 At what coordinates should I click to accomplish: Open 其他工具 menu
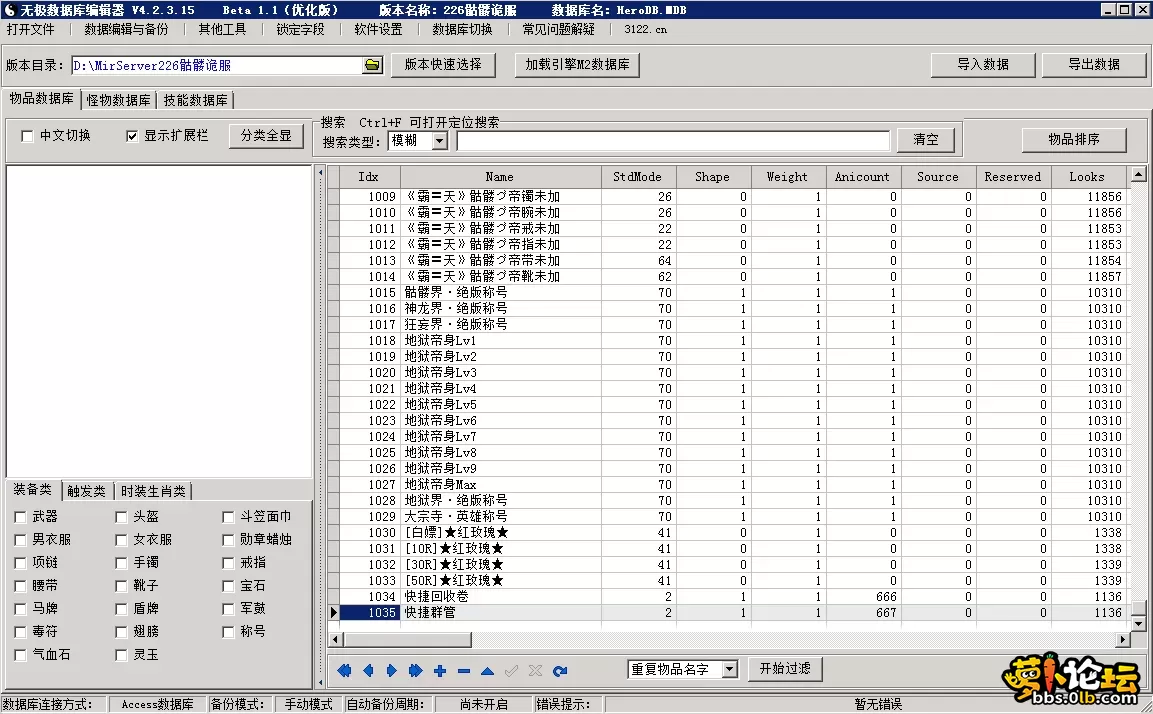[222, 29]
